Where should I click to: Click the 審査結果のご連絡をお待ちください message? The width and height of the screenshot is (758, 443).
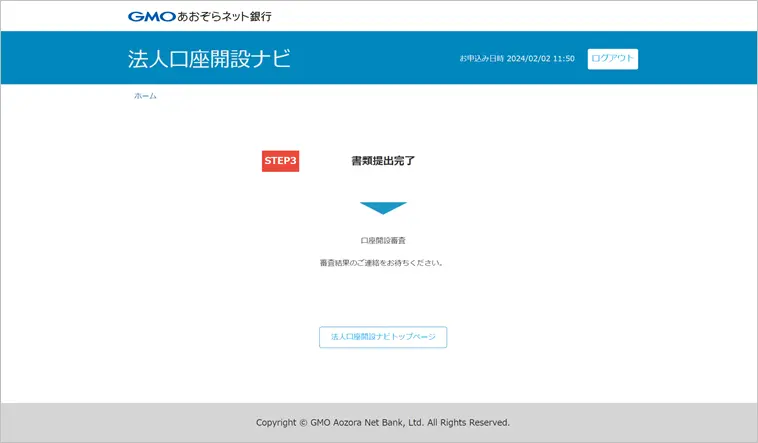pos(381,263)
